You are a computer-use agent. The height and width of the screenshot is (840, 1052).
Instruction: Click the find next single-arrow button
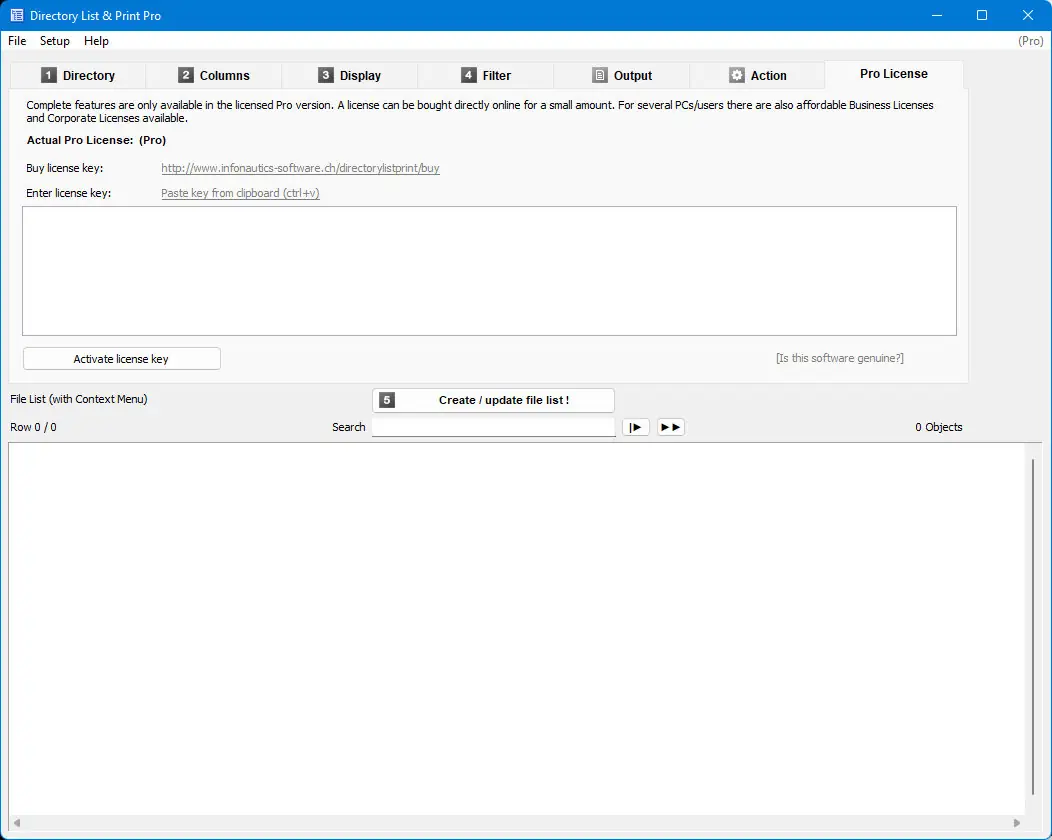635,427
